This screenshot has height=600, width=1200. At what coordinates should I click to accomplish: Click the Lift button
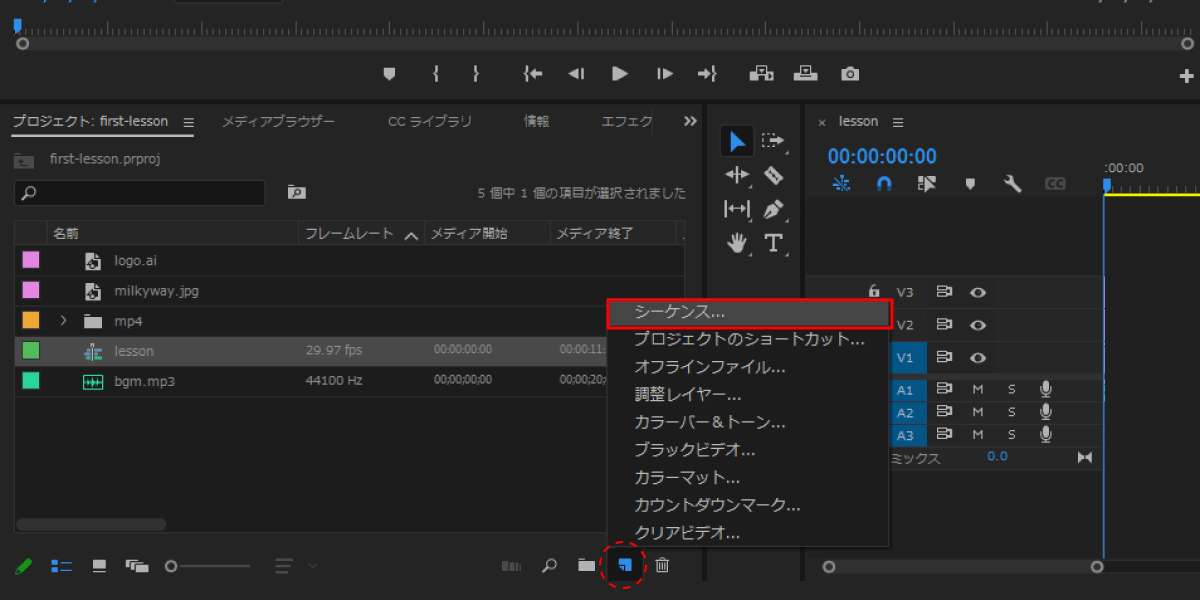762,73
